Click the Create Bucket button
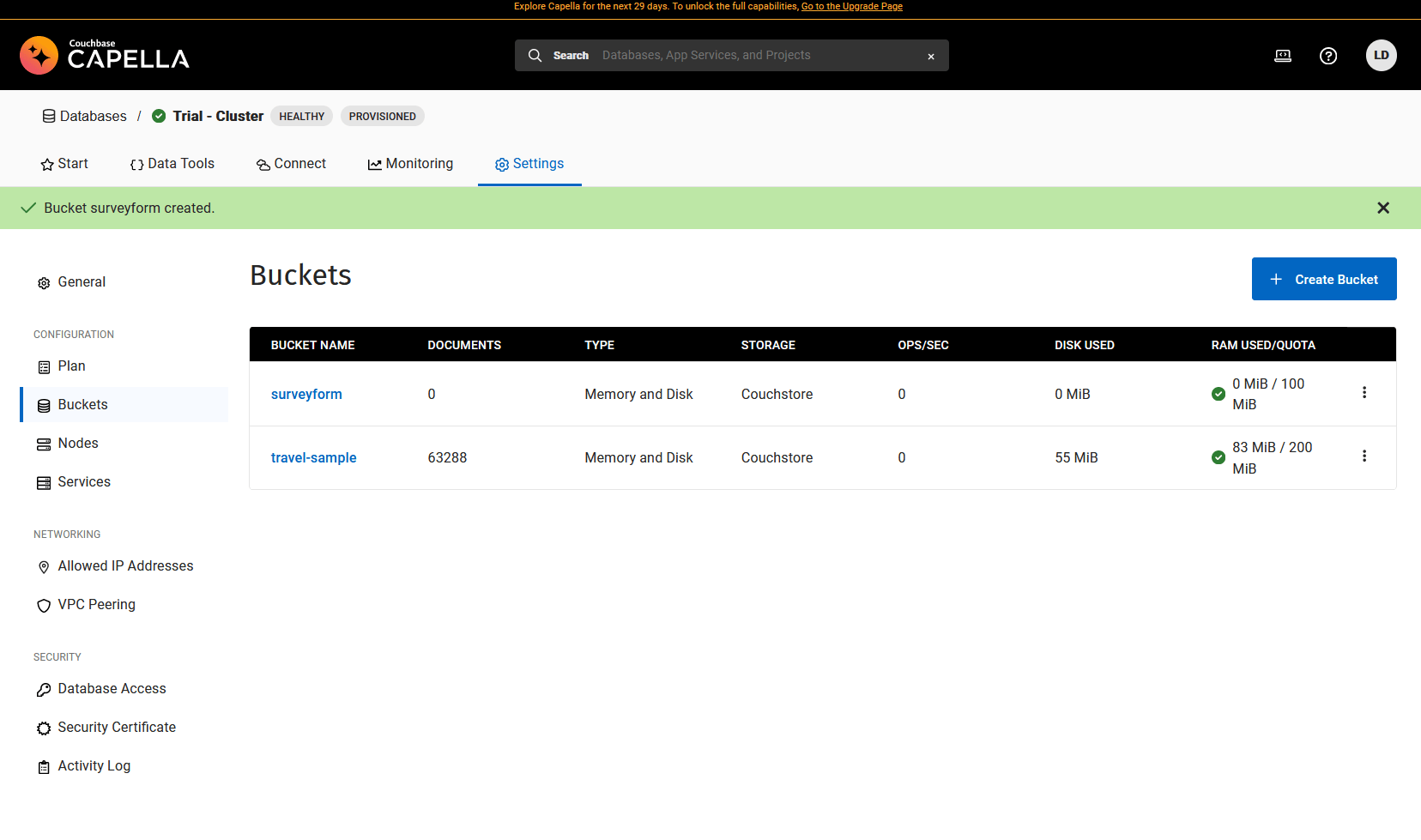This screenshot has height=840, width=1421. (x=1324, y=279)
